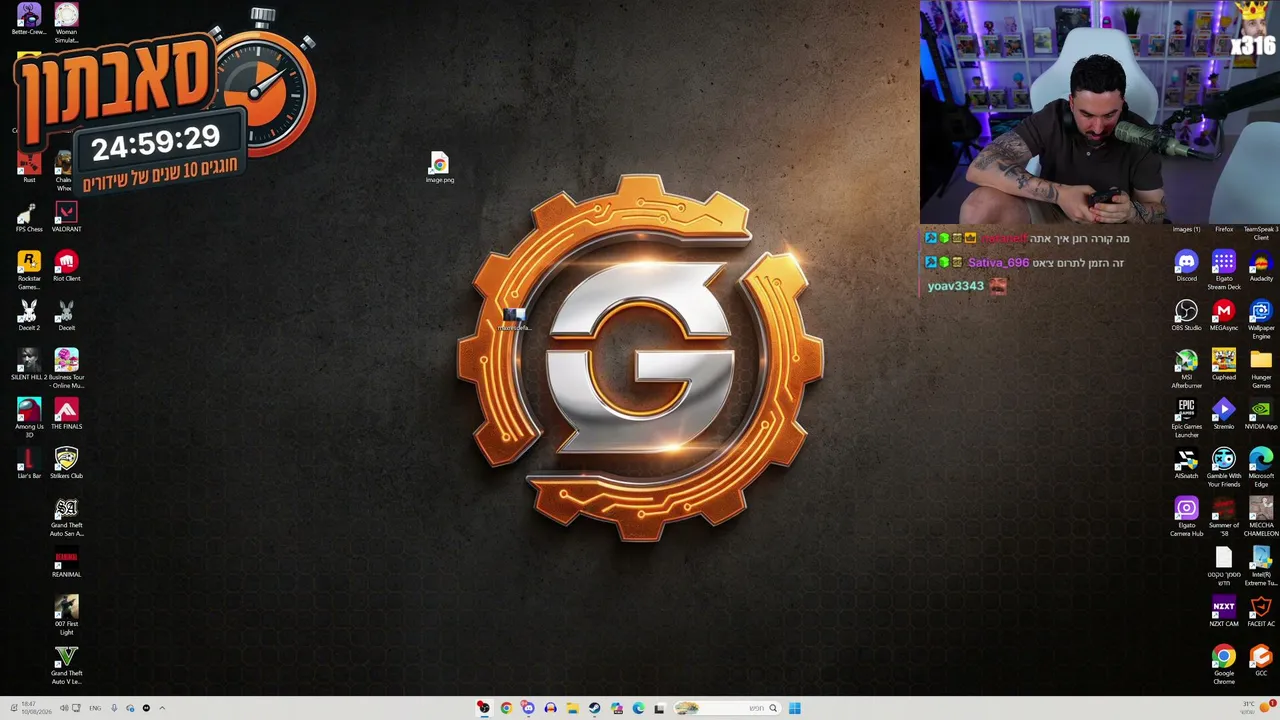
Task: Click the MEGAsync desktop icon
Action: point(1224,315)
